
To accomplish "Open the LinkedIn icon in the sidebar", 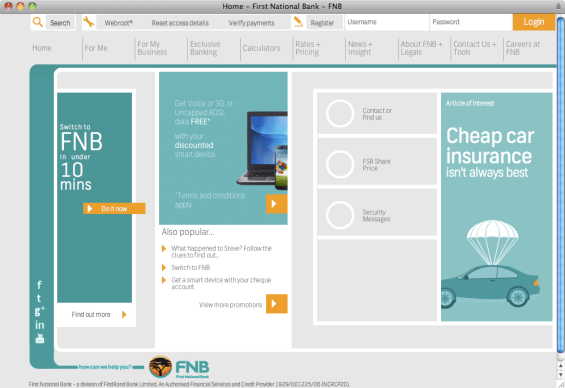I will 40,325.
